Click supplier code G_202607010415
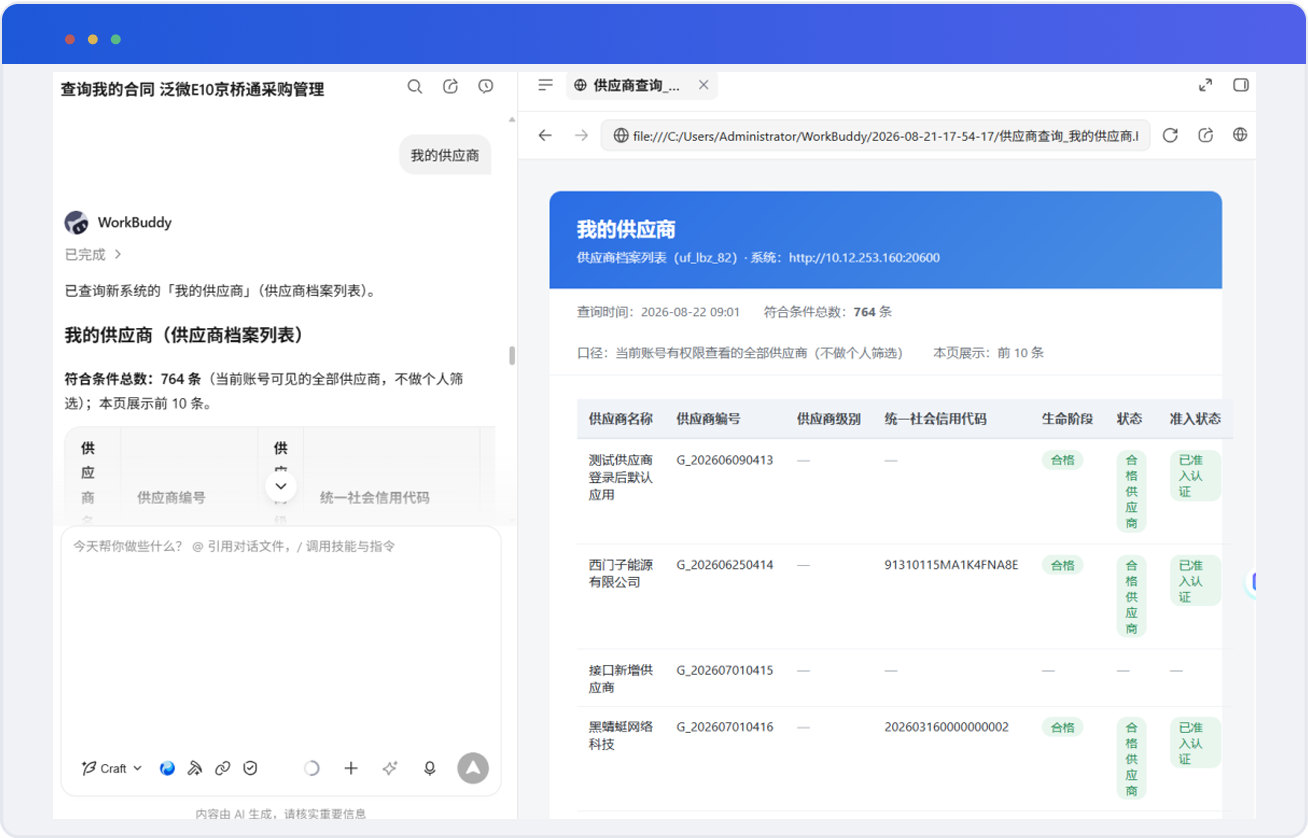 click(724, 671)
